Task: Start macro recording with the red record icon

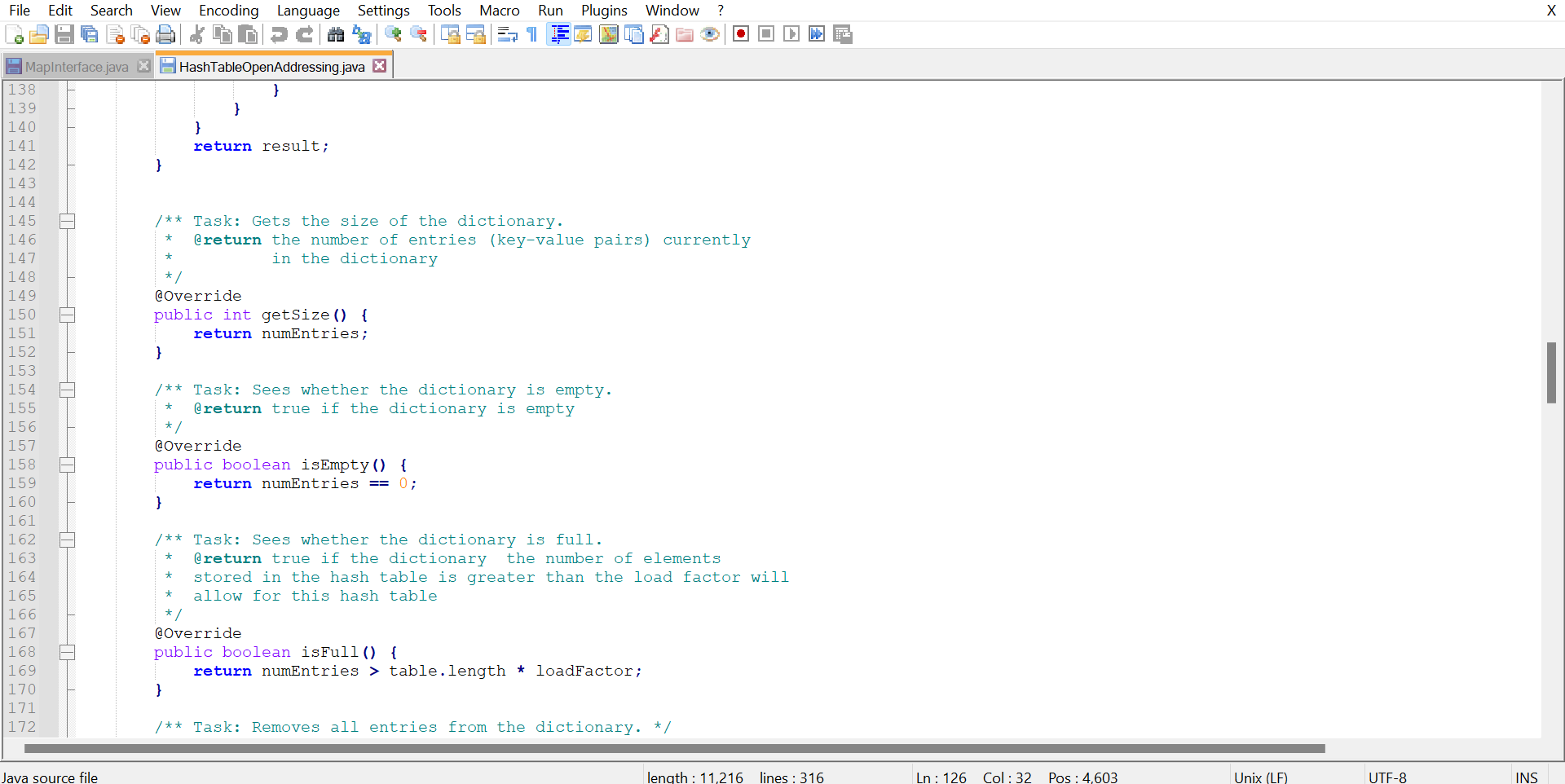Action: 741,33
